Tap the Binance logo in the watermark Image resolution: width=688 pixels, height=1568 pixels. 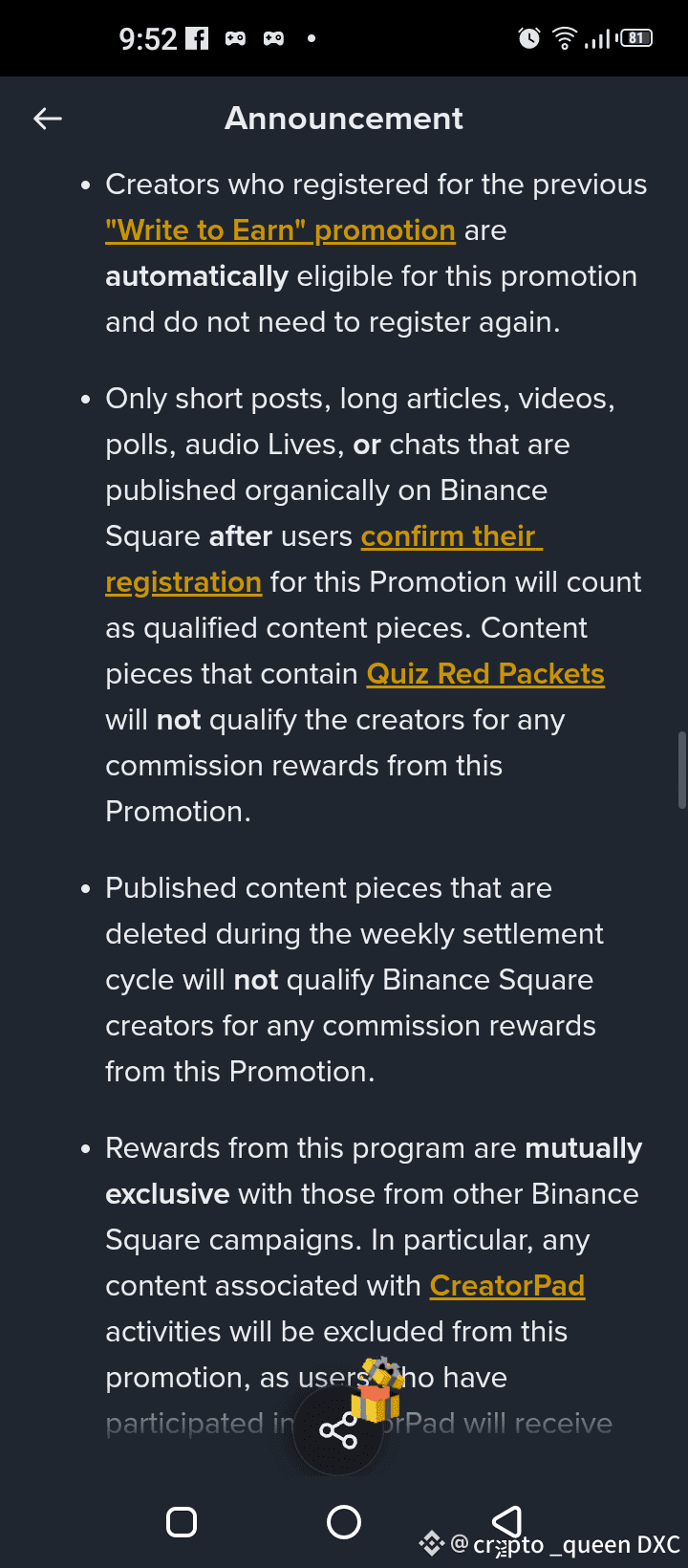[431, 1543]
